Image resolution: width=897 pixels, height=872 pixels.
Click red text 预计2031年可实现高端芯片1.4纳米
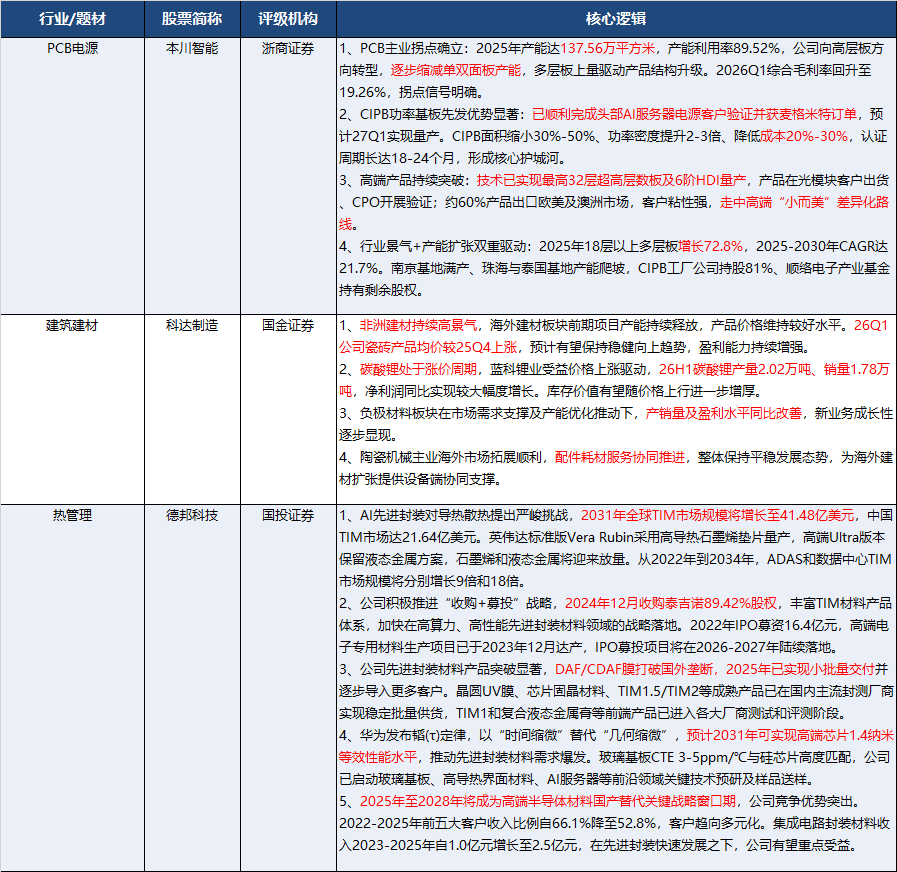coord(790,735)
